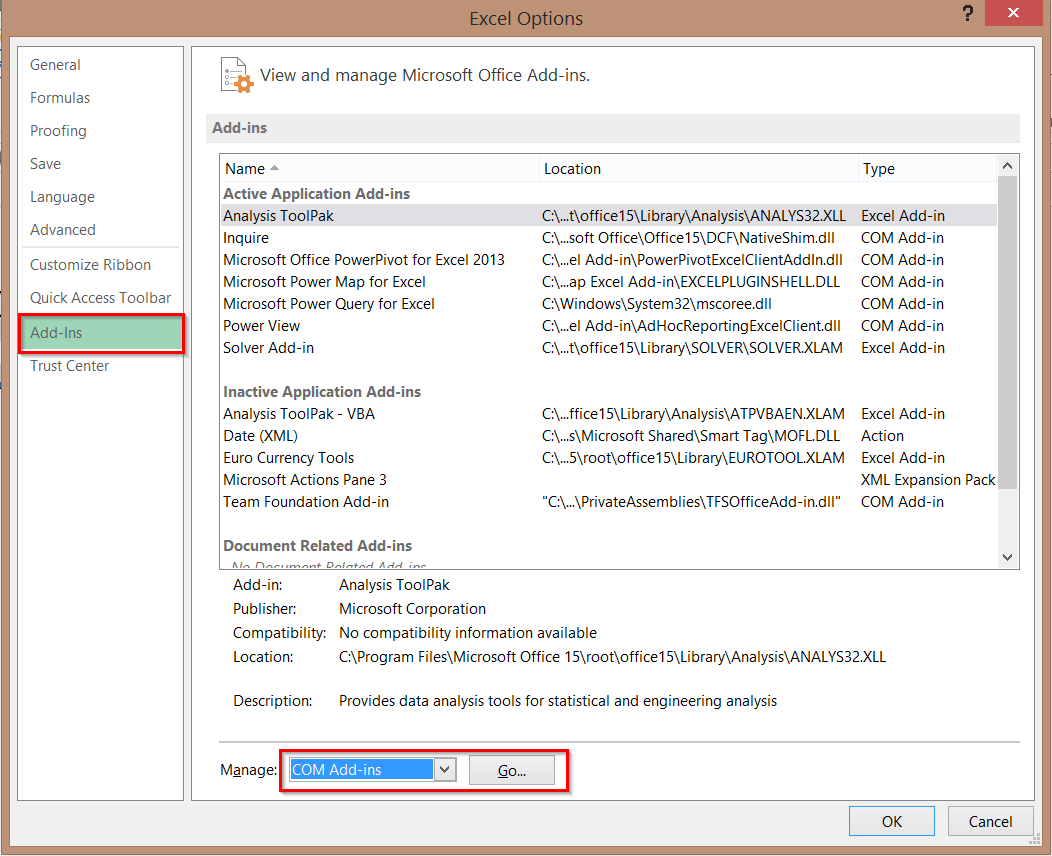Sort add-ins by Name column header
This screenshot has width=1052, height=856.
[245, 169]
